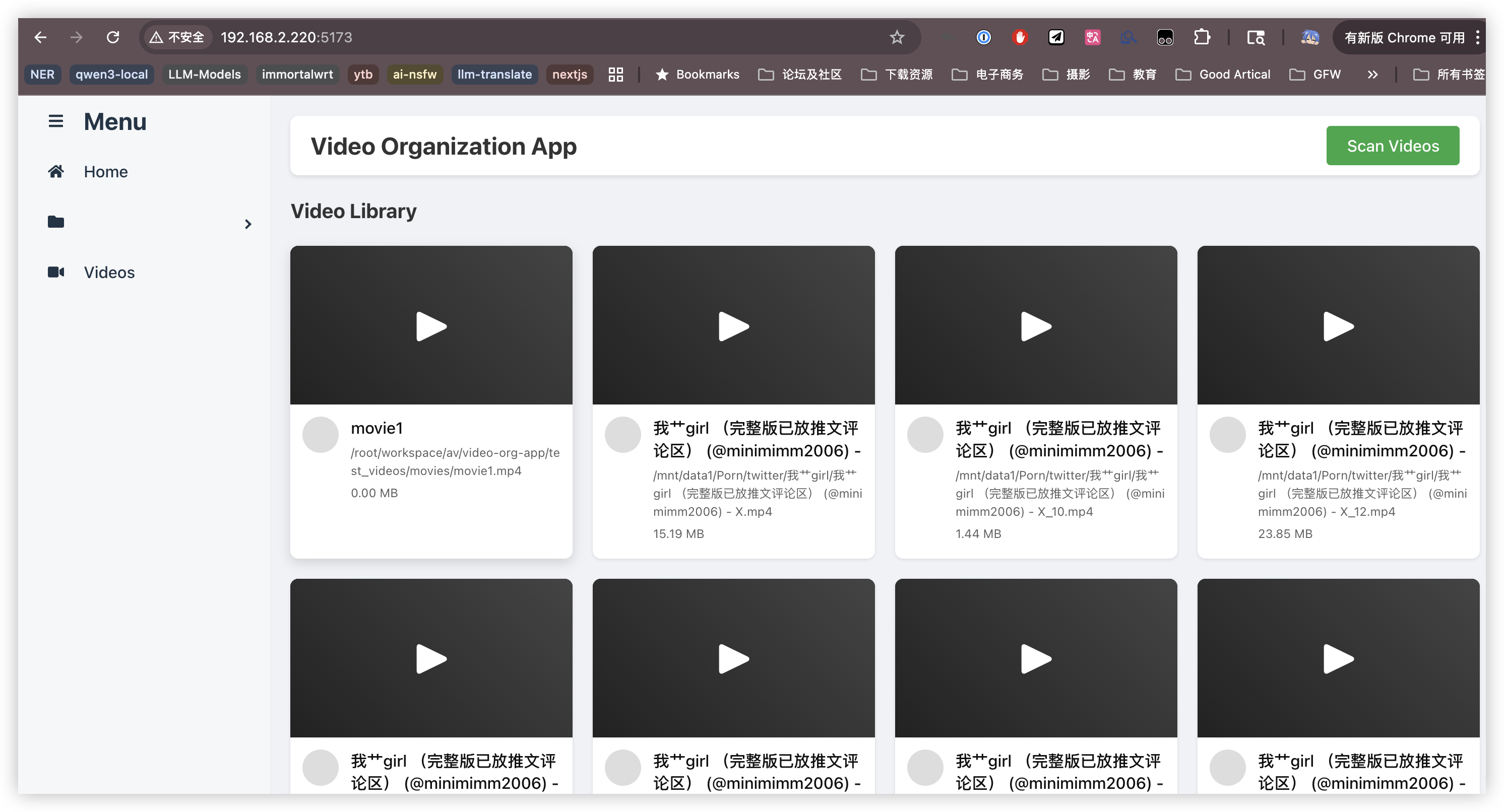Open the Videos menu item
Image resolution: width=1504 pixels, height=812 pixels.
pyautogui.click(x=109, y=273)
